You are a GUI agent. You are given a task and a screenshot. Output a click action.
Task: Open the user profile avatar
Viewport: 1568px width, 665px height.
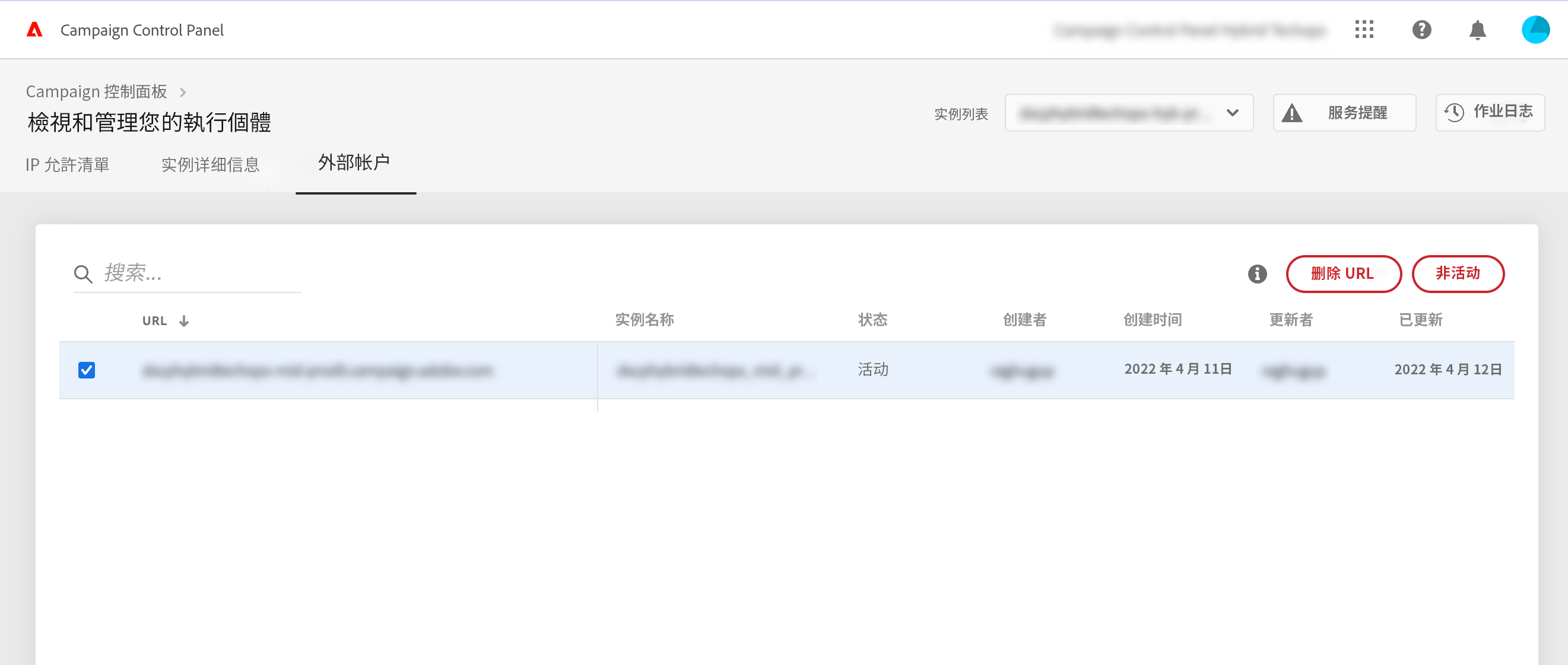(x=1535, y=30)
